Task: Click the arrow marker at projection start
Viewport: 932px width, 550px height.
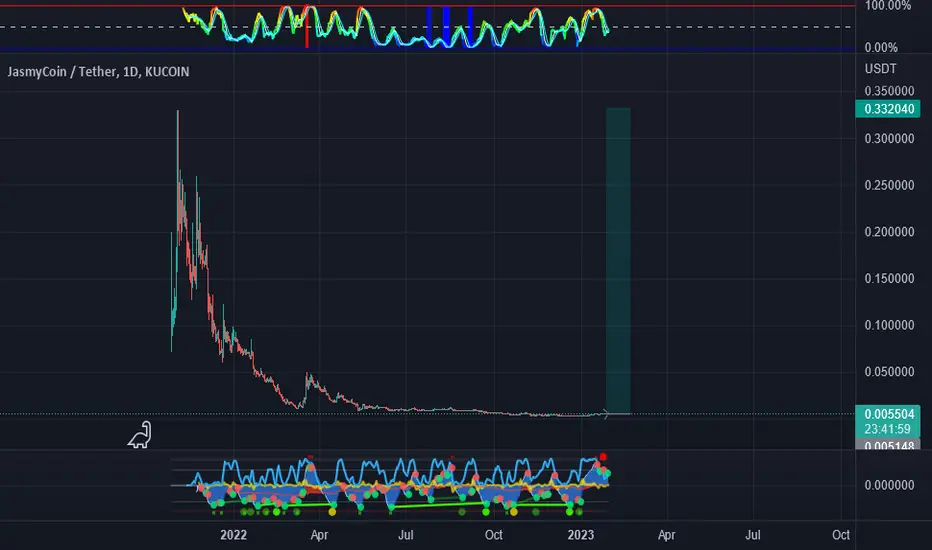Action: pyautogui.click(x=605, y=414)
